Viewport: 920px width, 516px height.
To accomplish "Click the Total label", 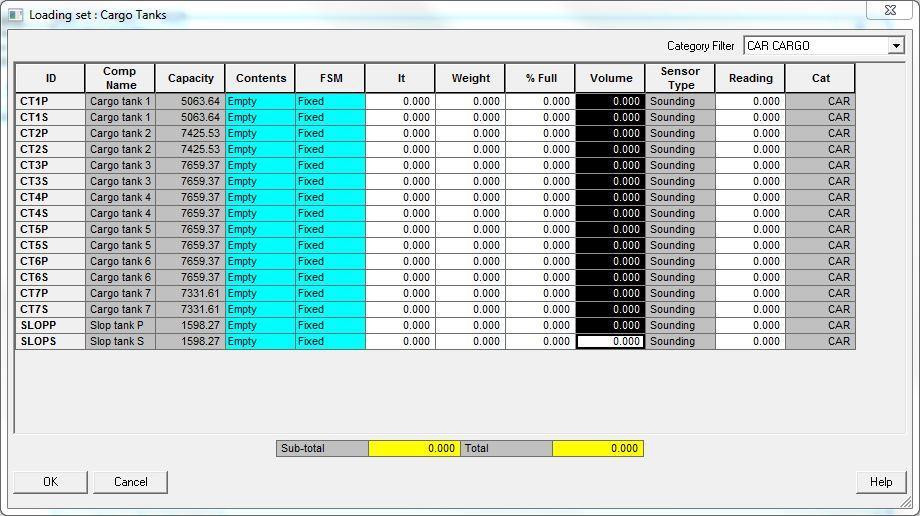I will (506, 448).
